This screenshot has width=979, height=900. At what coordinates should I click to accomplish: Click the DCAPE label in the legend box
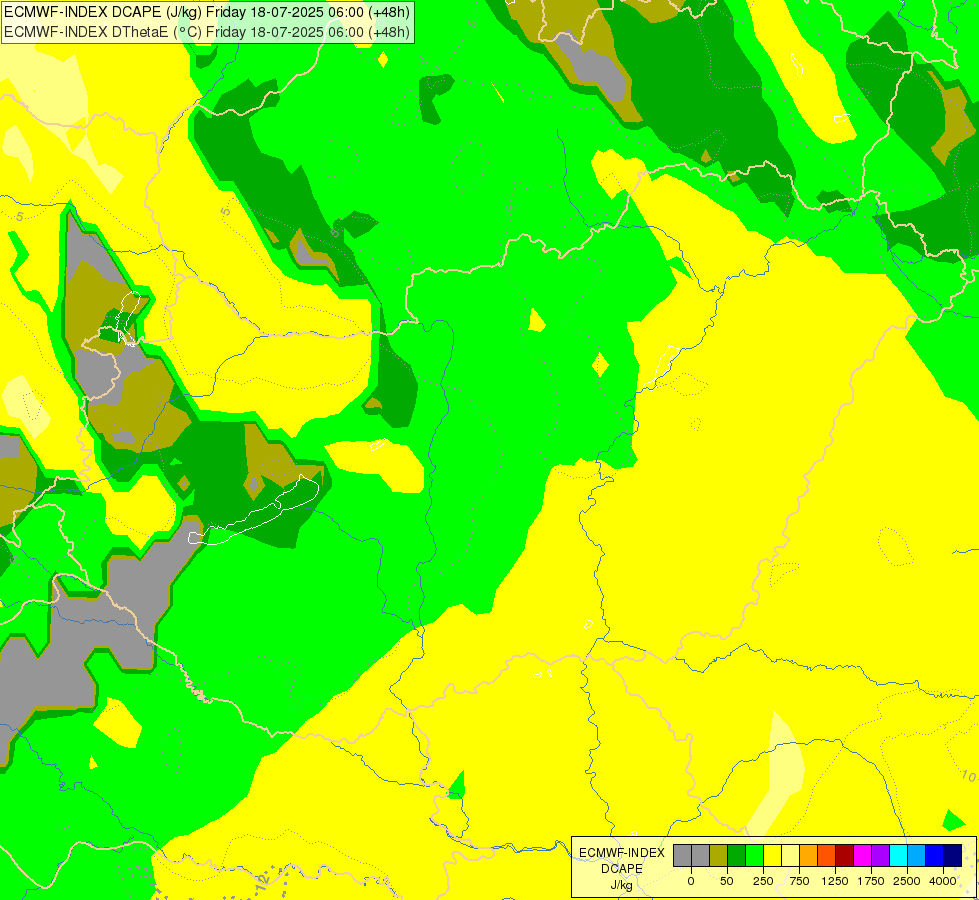click(x=622, y=869)
